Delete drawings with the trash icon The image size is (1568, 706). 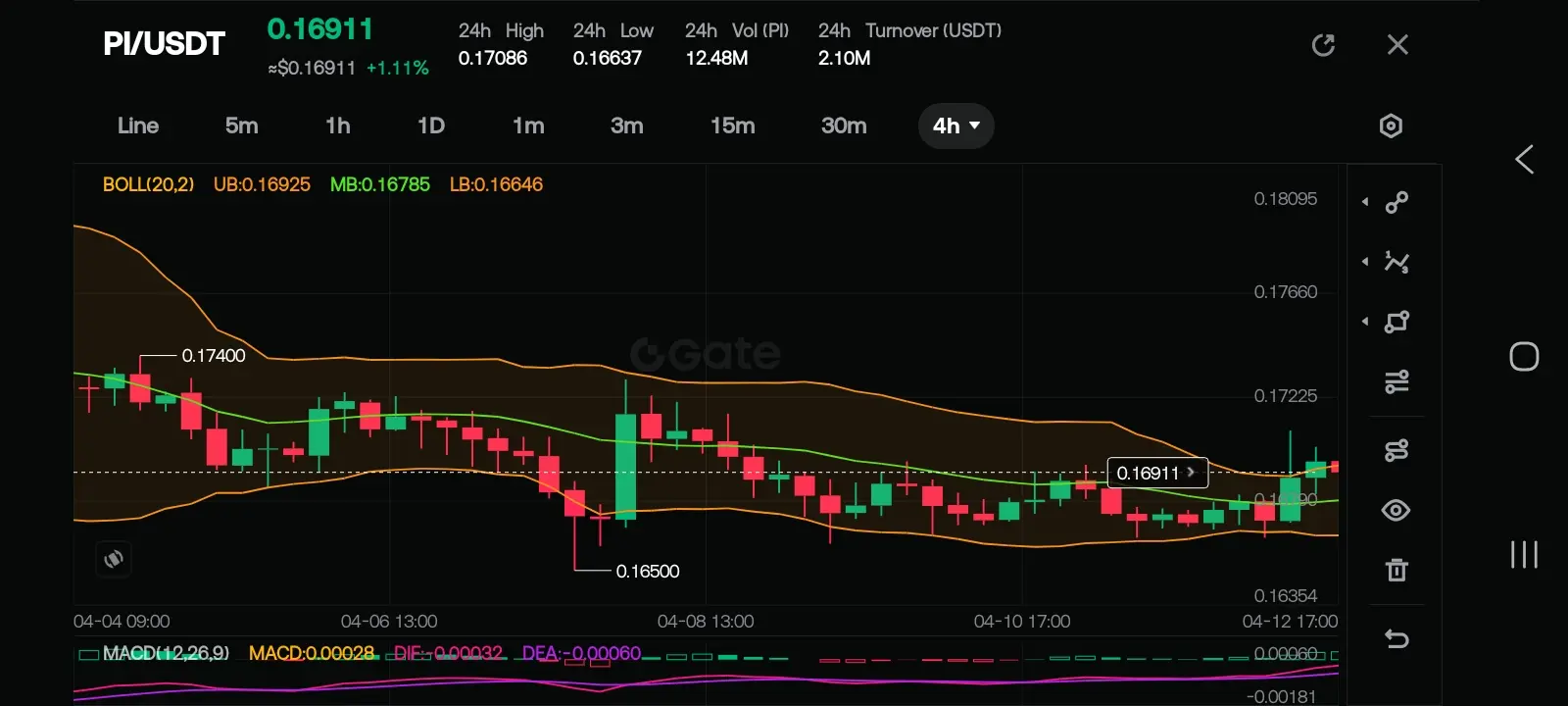1396,570
